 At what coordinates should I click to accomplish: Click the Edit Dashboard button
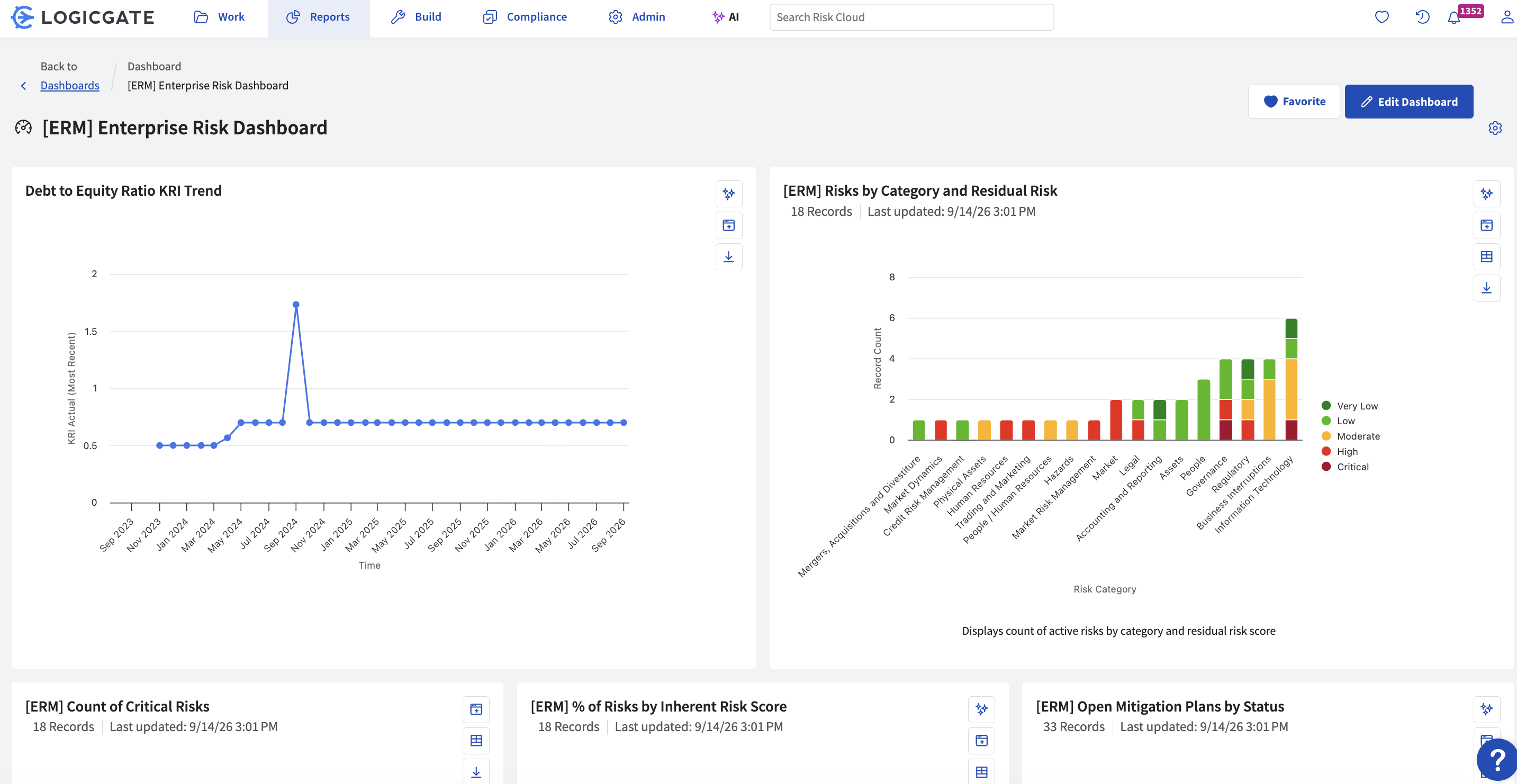click(1408, 101)
